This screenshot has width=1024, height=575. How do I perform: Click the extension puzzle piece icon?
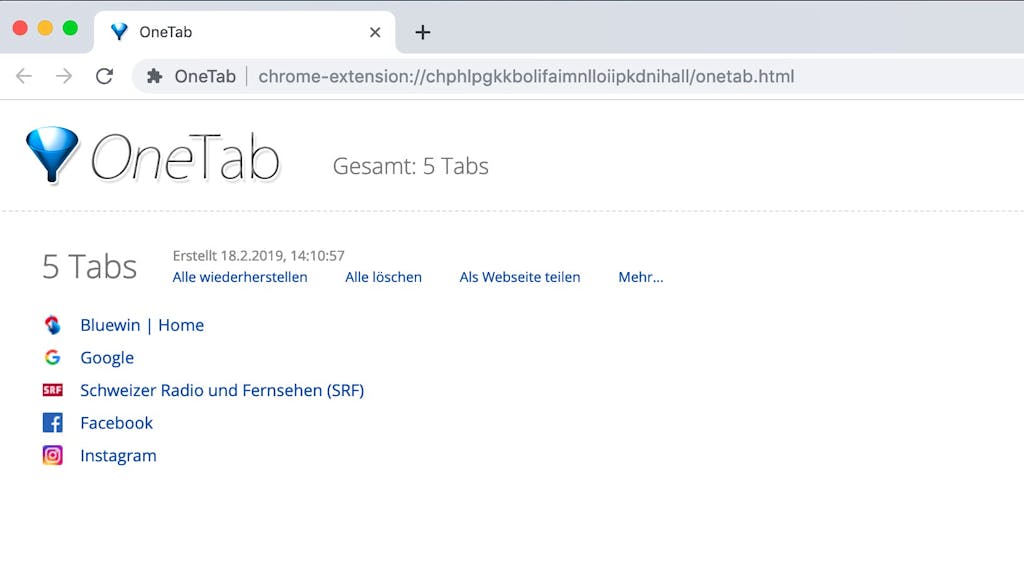coord(155,76)
